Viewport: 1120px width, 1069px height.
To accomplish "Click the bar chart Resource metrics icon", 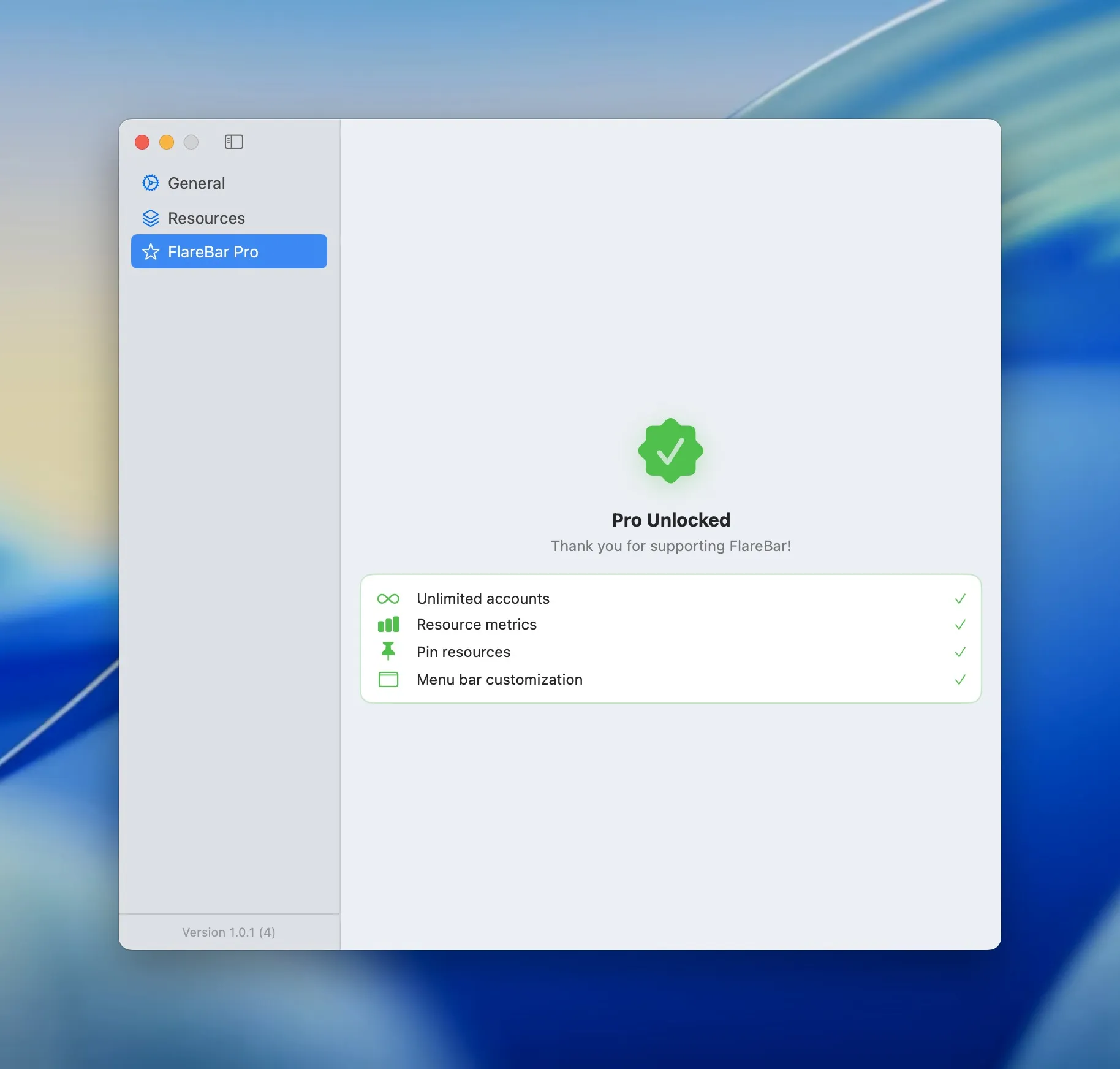I will 388,625.
